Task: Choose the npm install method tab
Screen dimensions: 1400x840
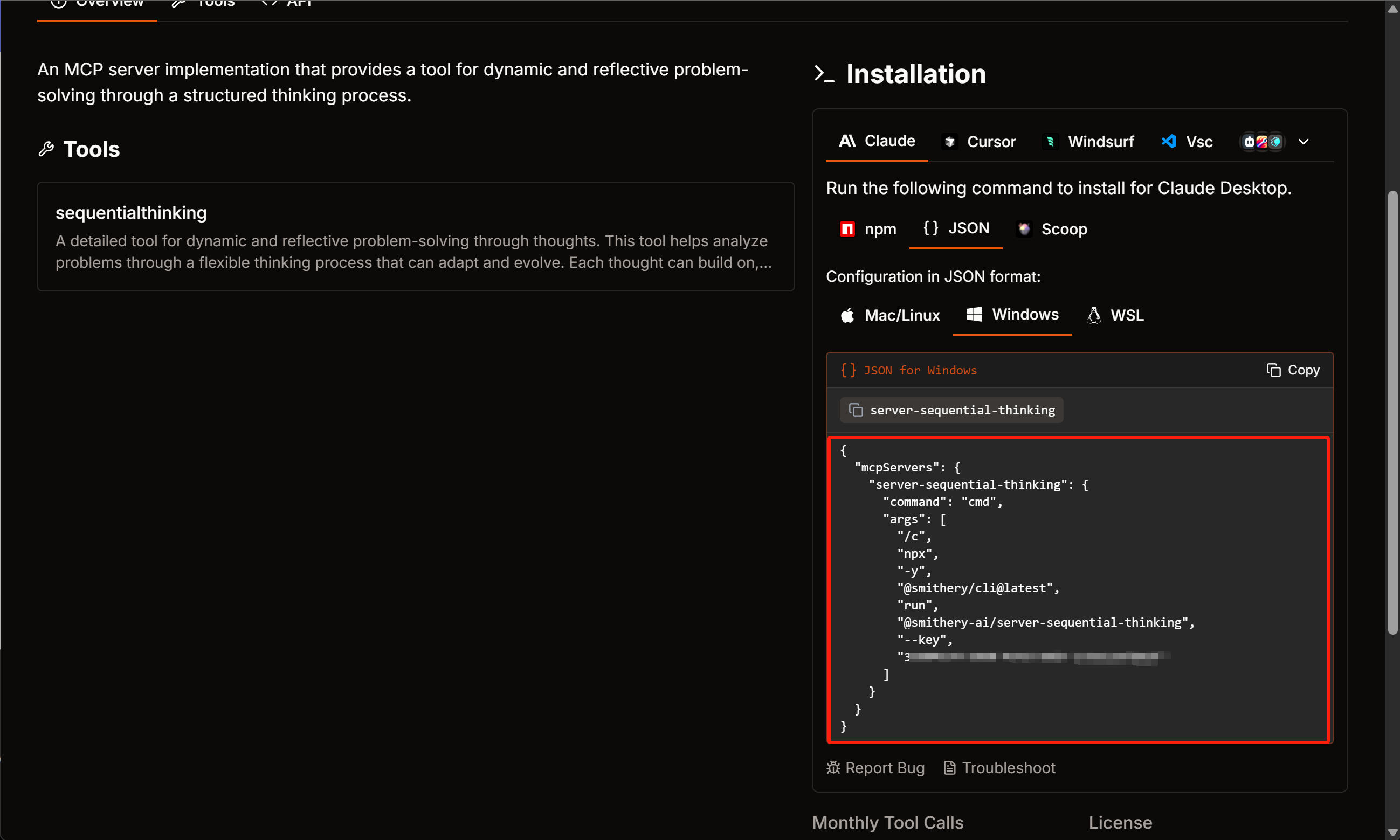Action: click(x=867, y=228)
